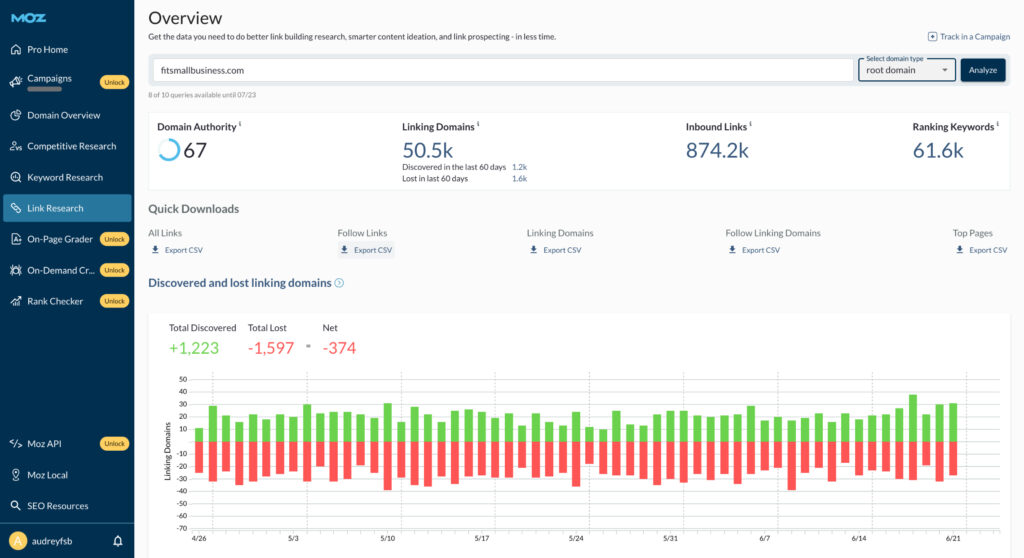Click the Competitive Research icon

pos(16,146)
